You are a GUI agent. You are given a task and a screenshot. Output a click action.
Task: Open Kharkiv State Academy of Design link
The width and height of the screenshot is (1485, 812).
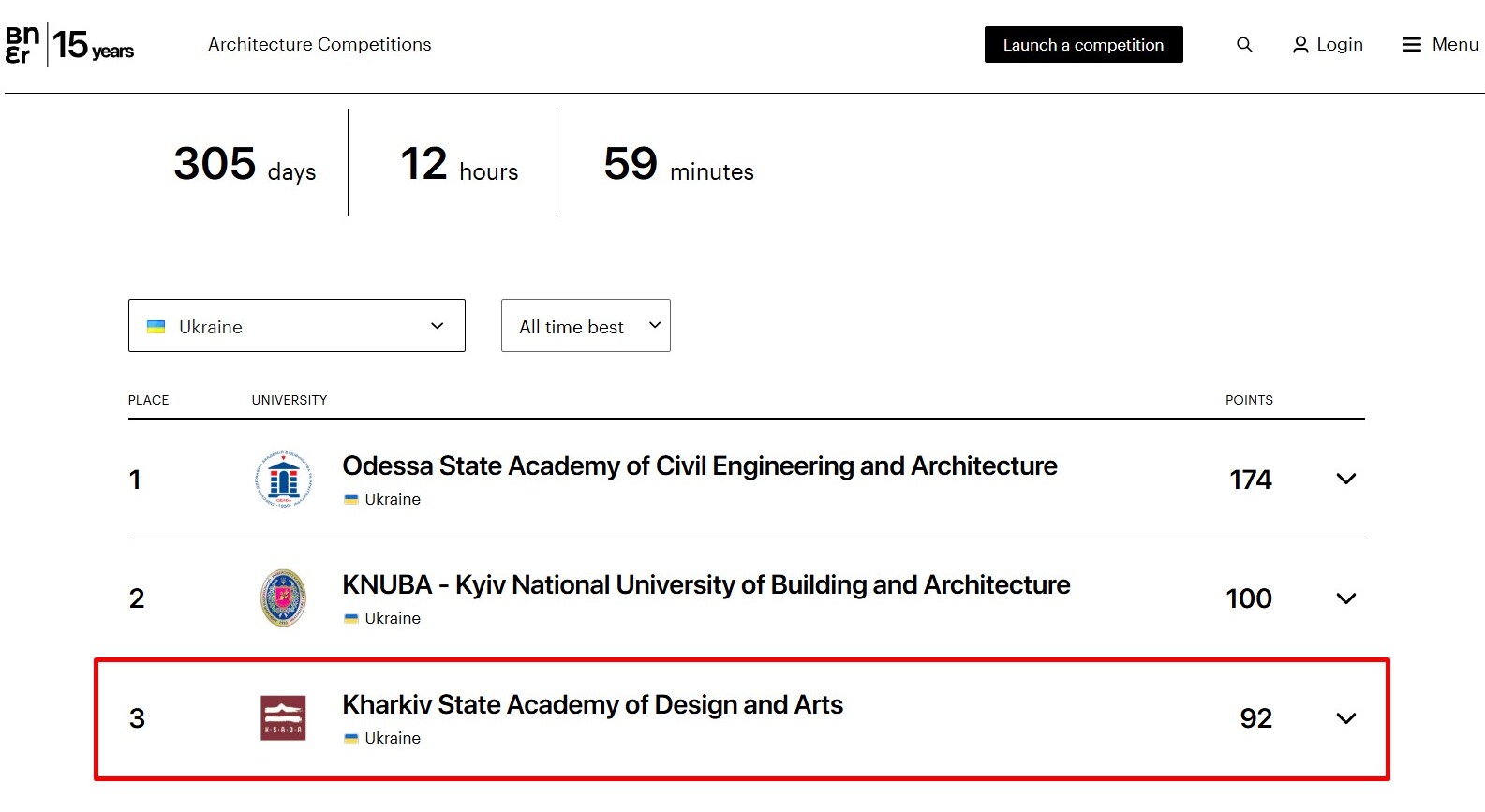point(592,705)
